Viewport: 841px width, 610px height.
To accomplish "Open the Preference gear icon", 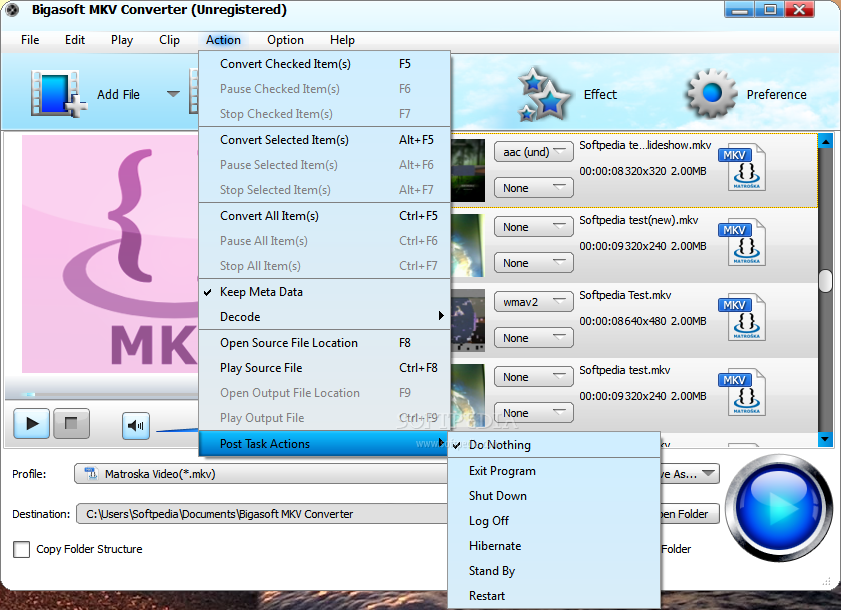I will [711, 94].
